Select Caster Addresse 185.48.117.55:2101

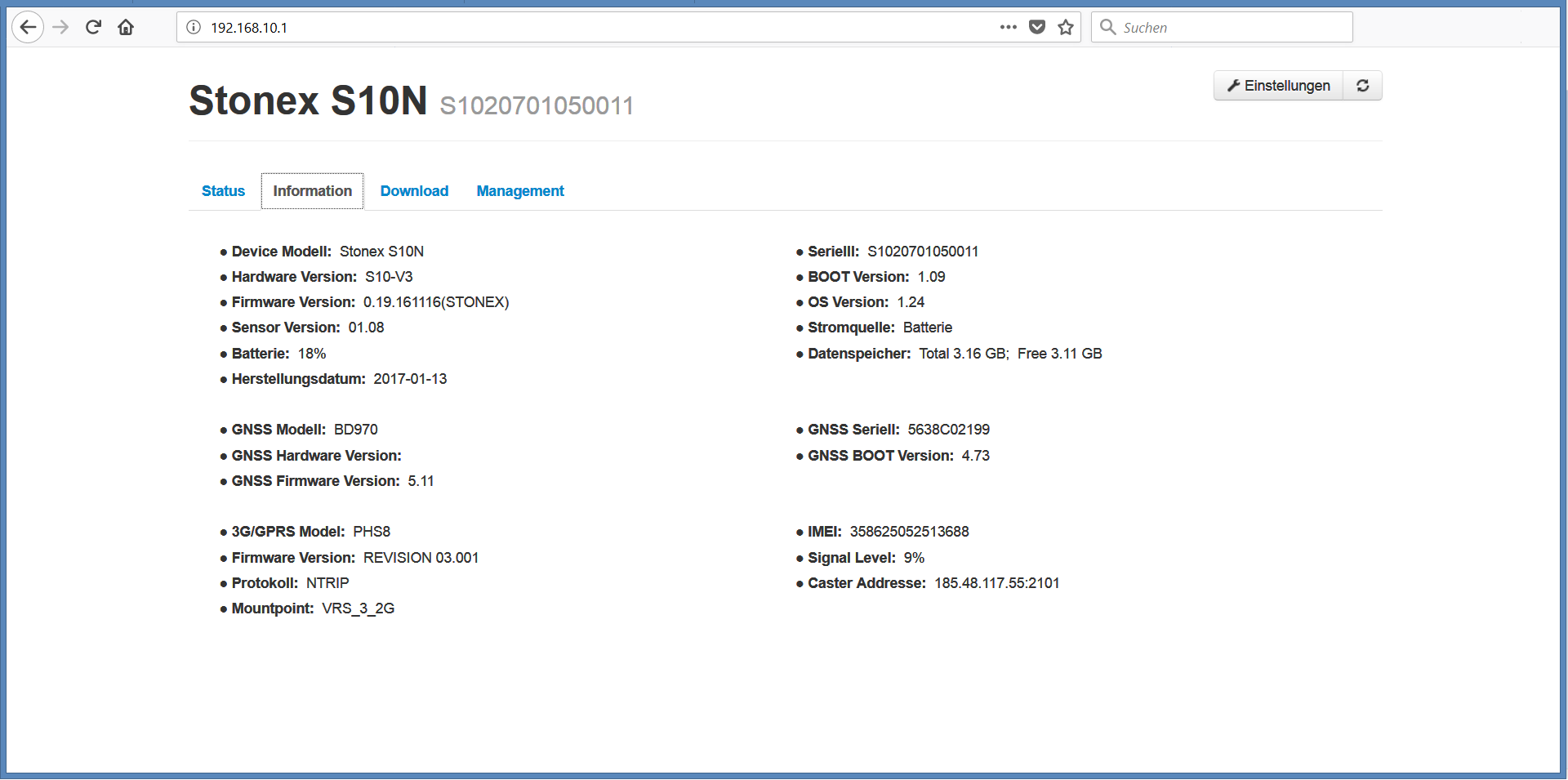point(997,583)
